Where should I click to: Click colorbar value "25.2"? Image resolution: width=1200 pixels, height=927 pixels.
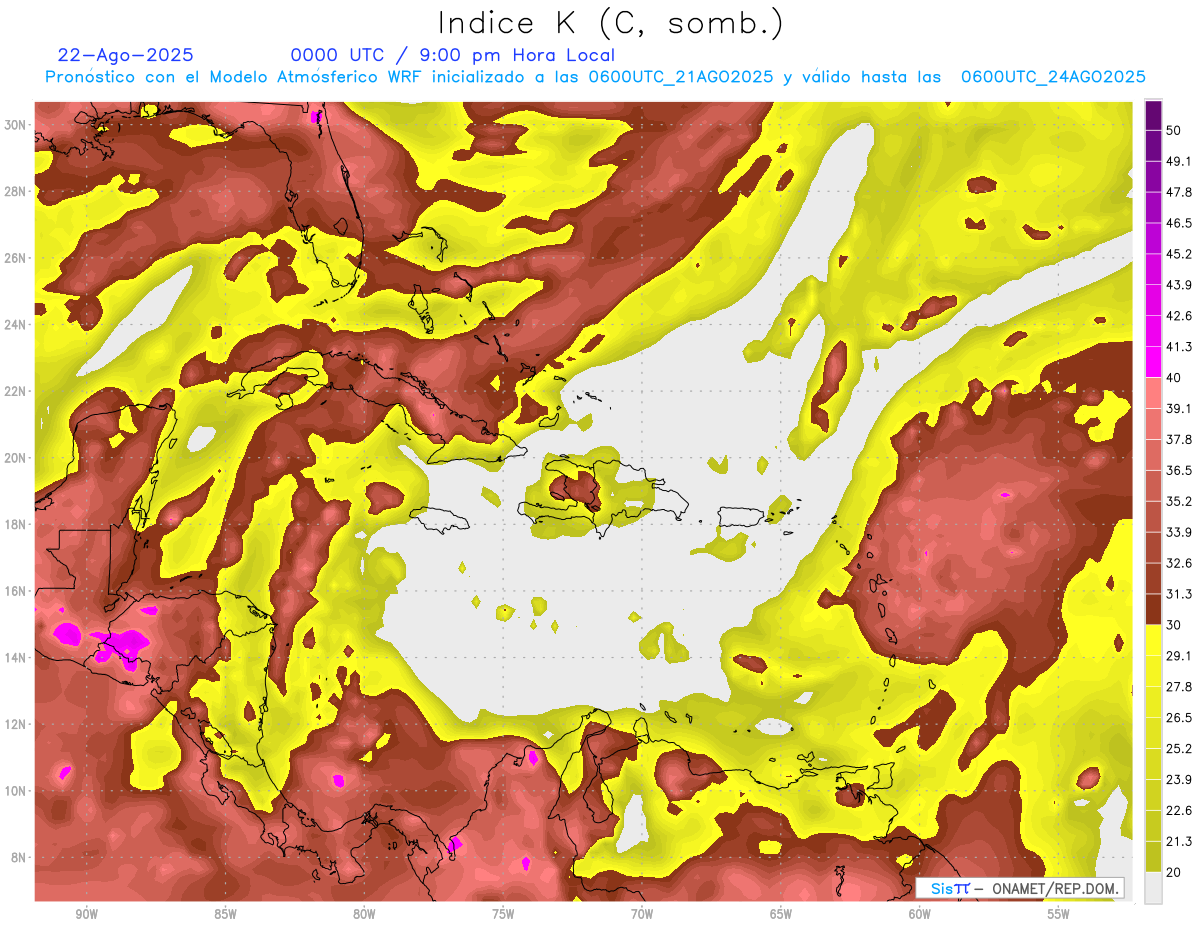click(x=1179, y=749)
